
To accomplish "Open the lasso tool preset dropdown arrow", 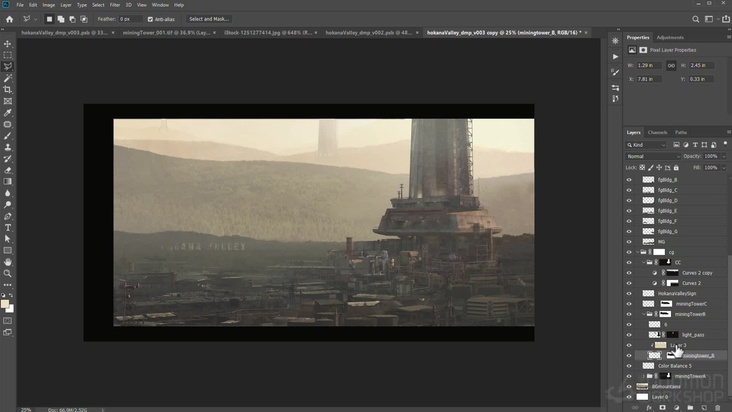I will (35, 19).
